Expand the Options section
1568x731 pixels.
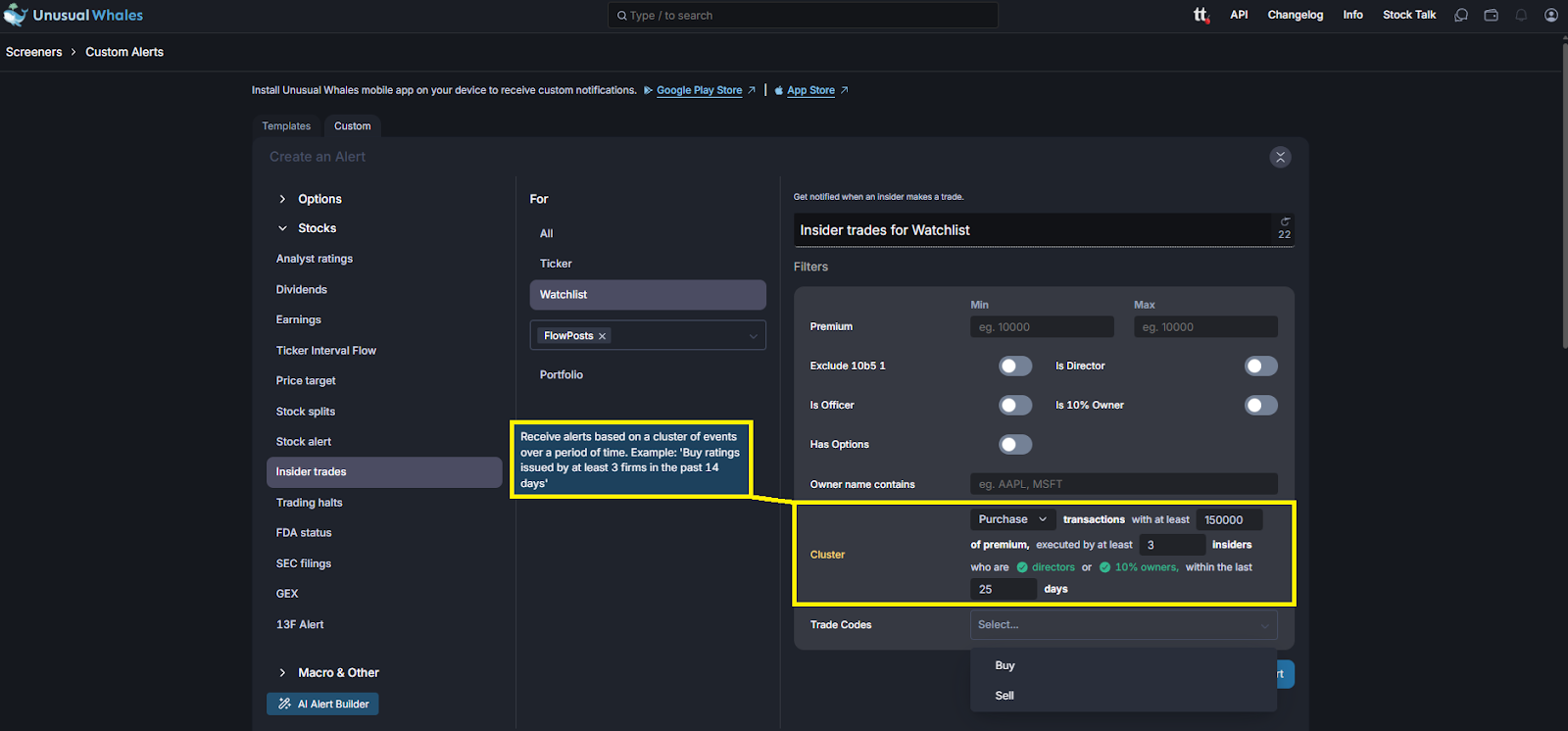click(310, 199)
